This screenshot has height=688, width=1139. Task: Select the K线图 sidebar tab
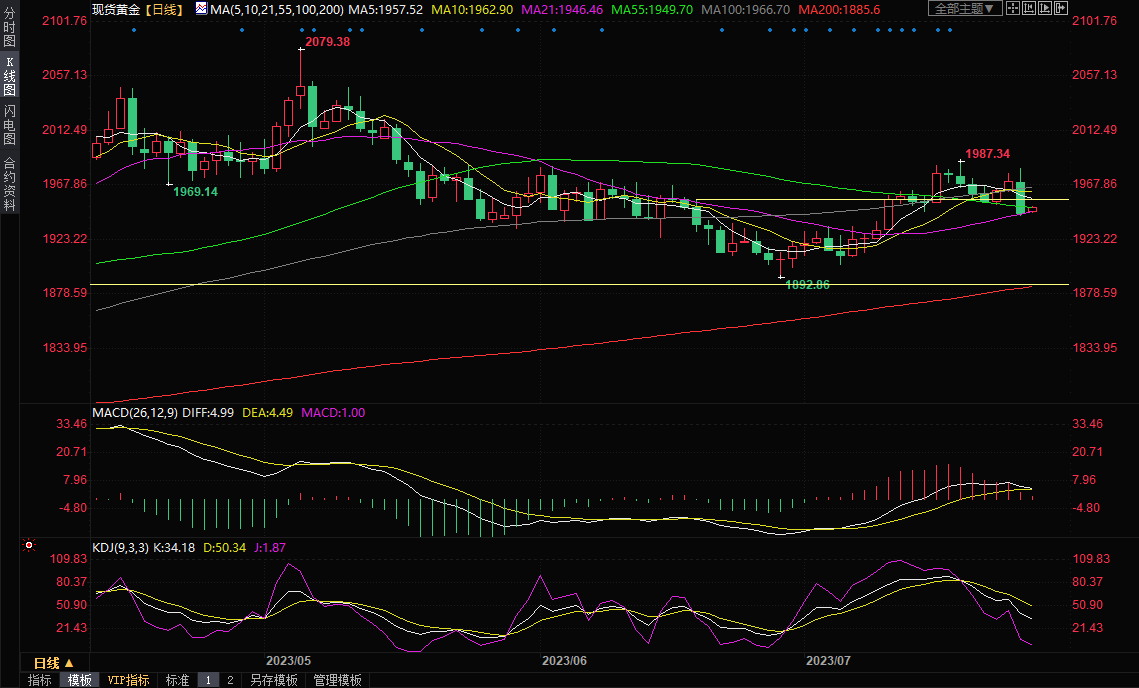pyautogui.click(x=9, y=75)
